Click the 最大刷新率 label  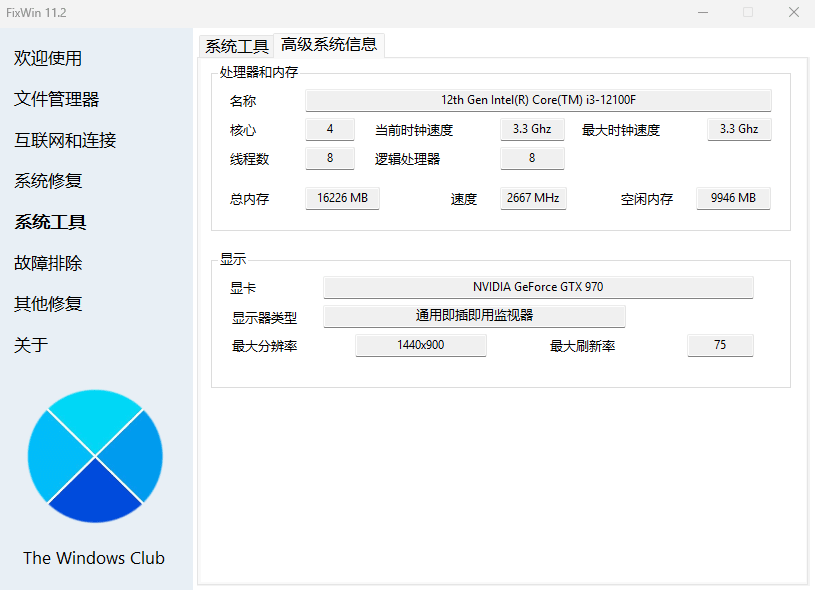click(582, 346)
